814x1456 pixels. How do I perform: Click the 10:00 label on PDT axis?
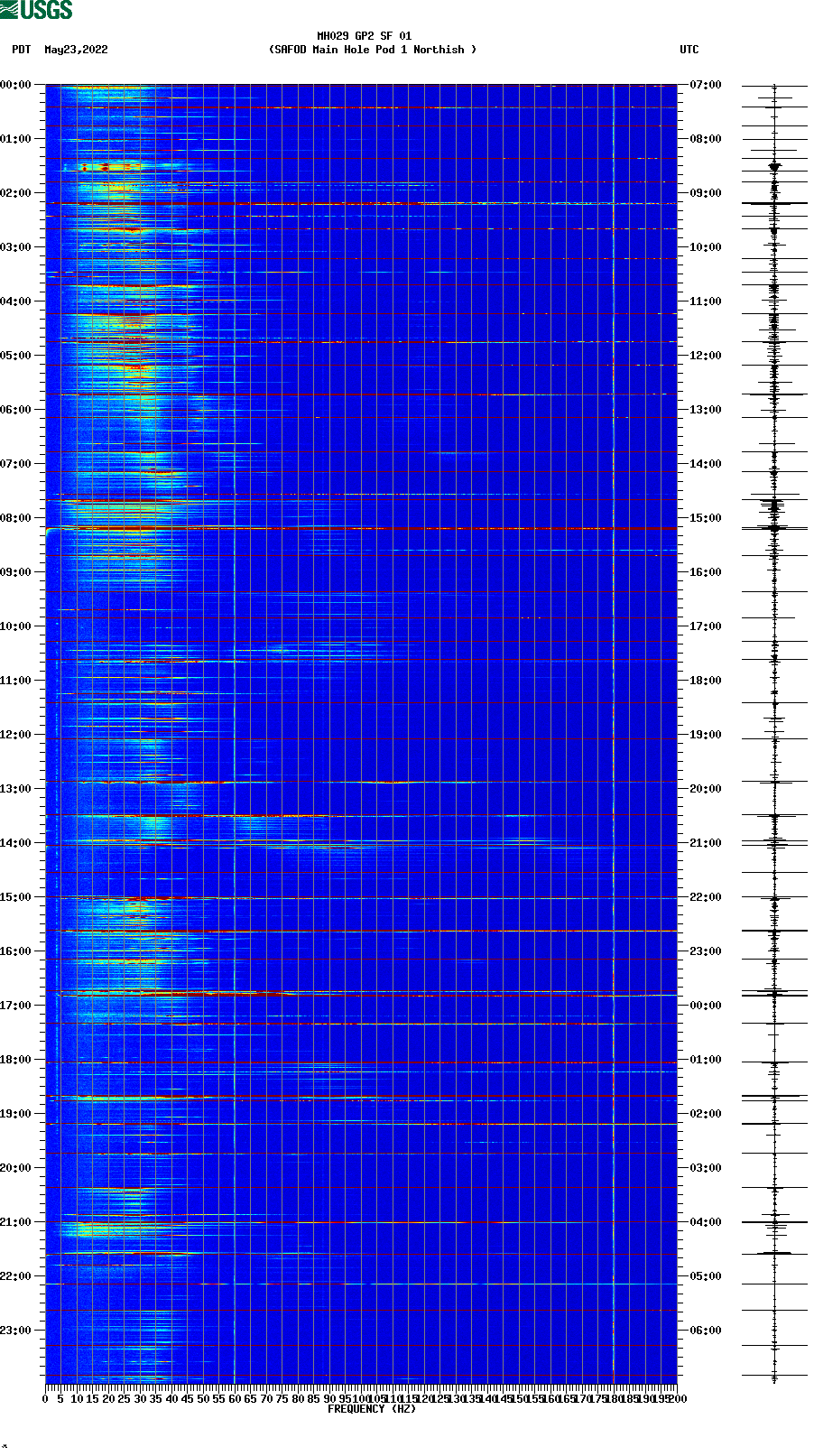pyautogui.click(x=16, y=626)
